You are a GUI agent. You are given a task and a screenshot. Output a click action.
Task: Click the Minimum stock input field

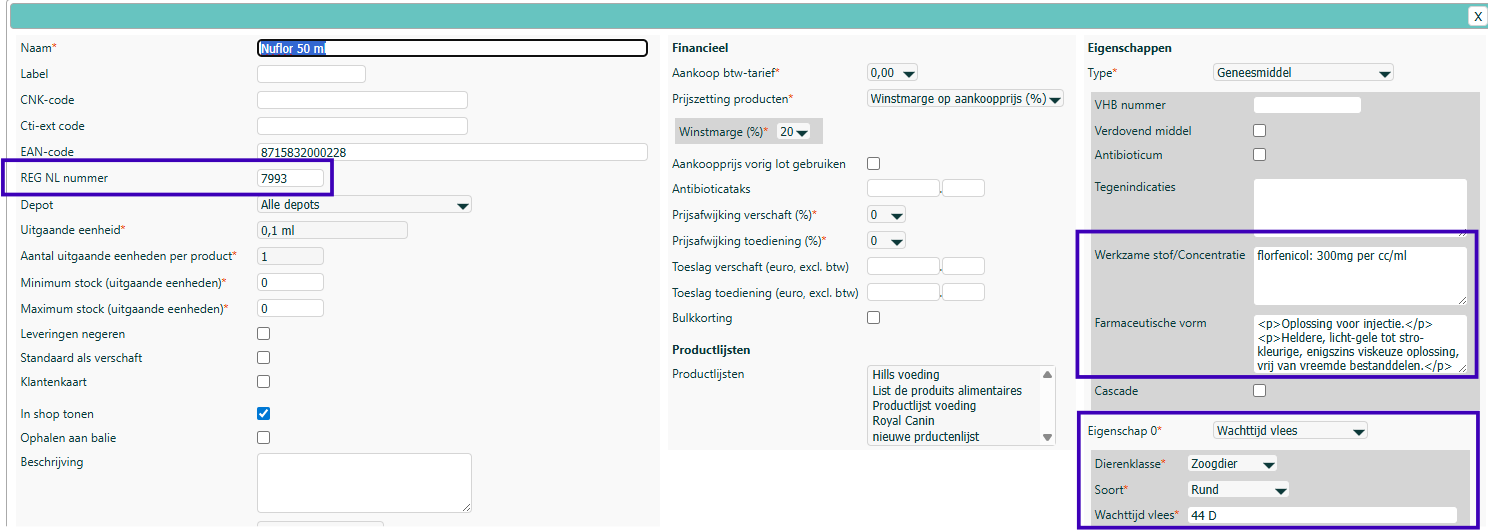[290, 282]
